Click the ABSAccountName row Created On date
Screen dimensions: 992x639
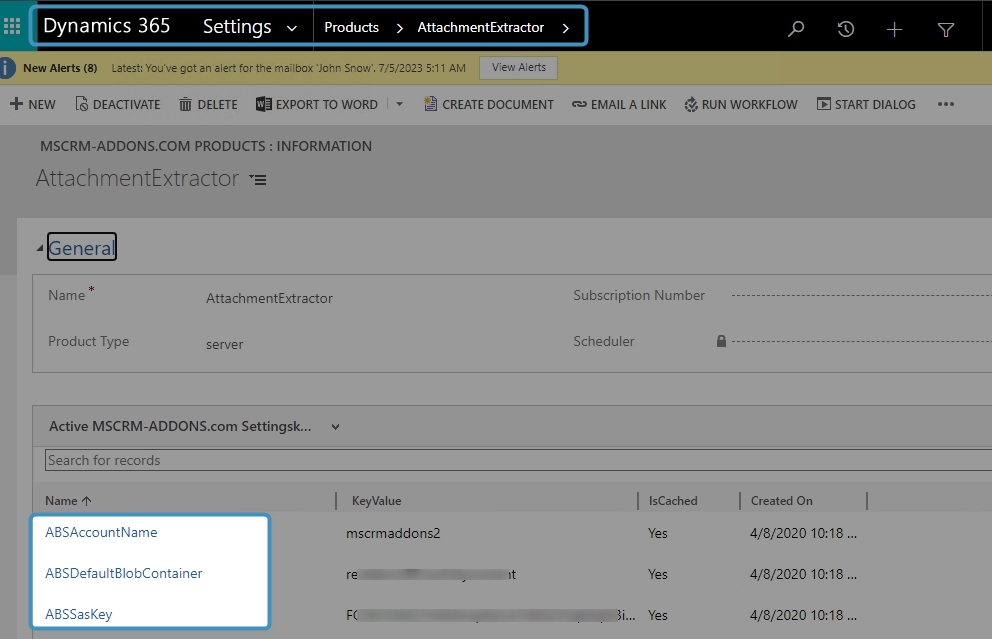[x=803, y=533]
